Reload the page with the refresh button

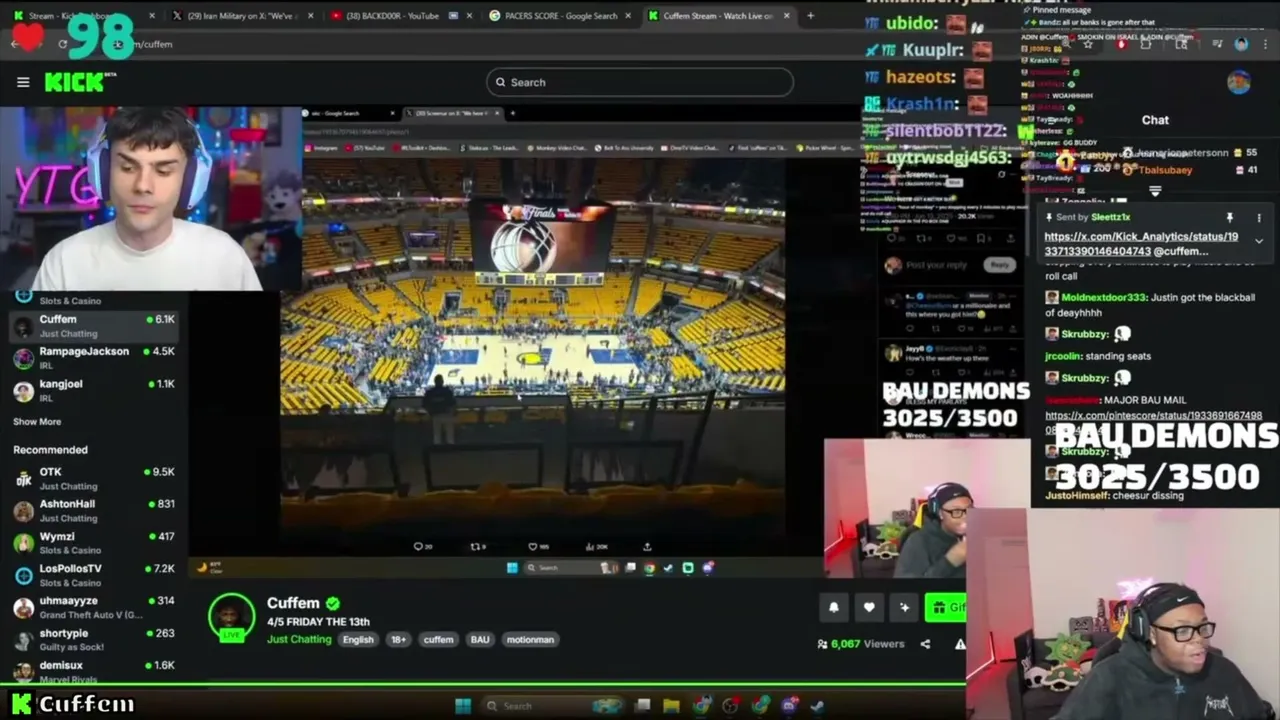pos(62,44)
